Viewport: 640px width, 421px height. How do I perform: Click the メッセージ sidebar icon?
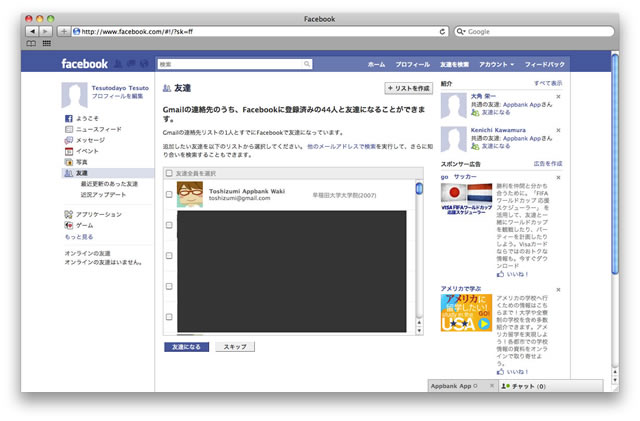pos(69,140)
